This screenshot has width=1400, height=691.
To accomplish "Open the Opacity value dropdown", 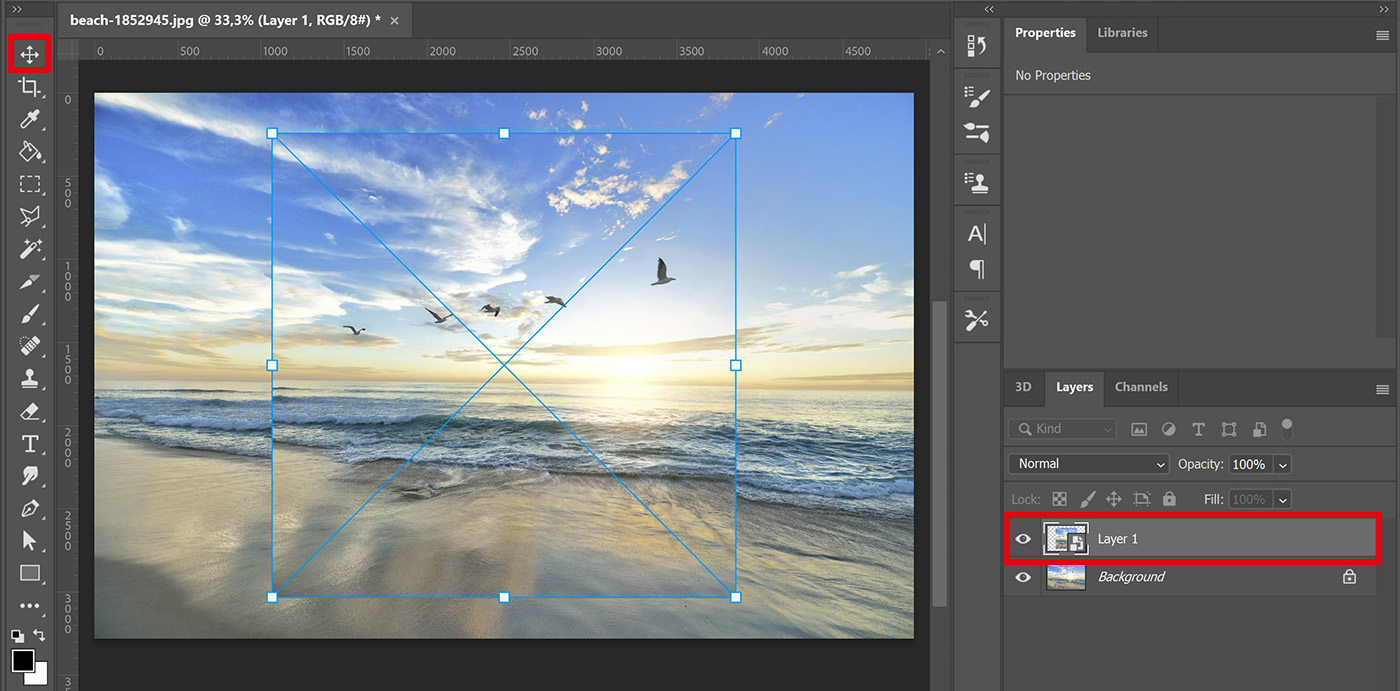I will tap(1282, 463).
